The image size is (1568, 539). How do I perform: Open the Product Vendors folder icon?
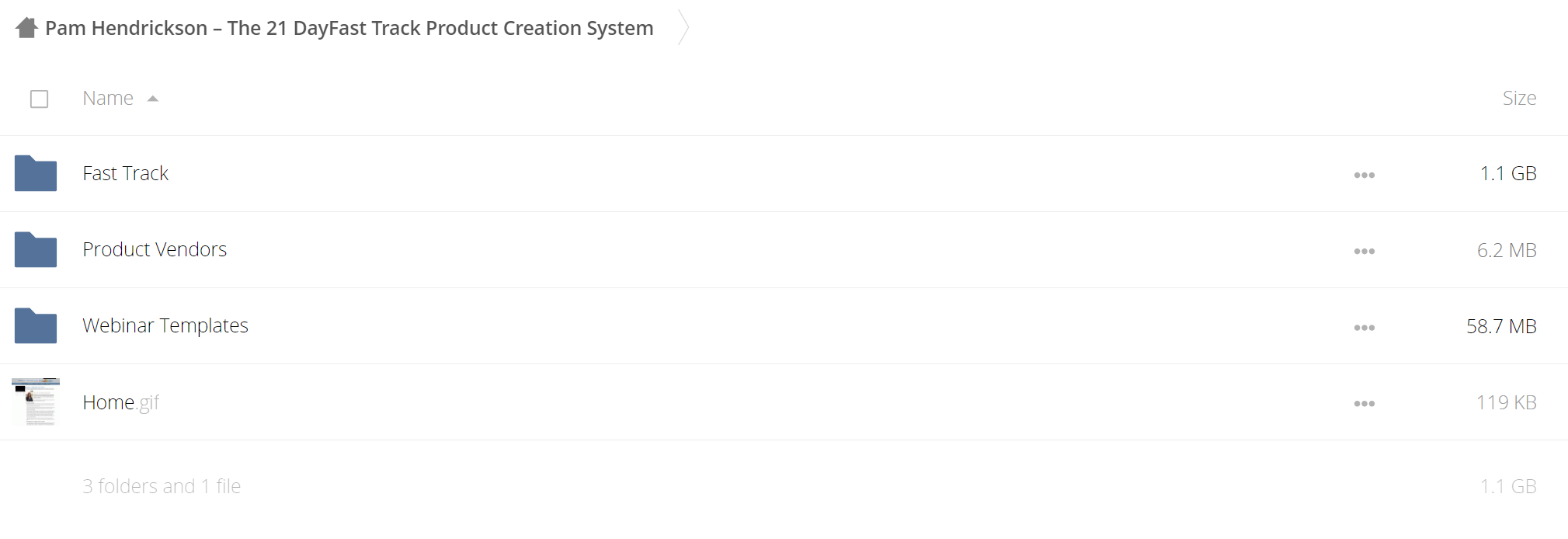pos(36,249)
